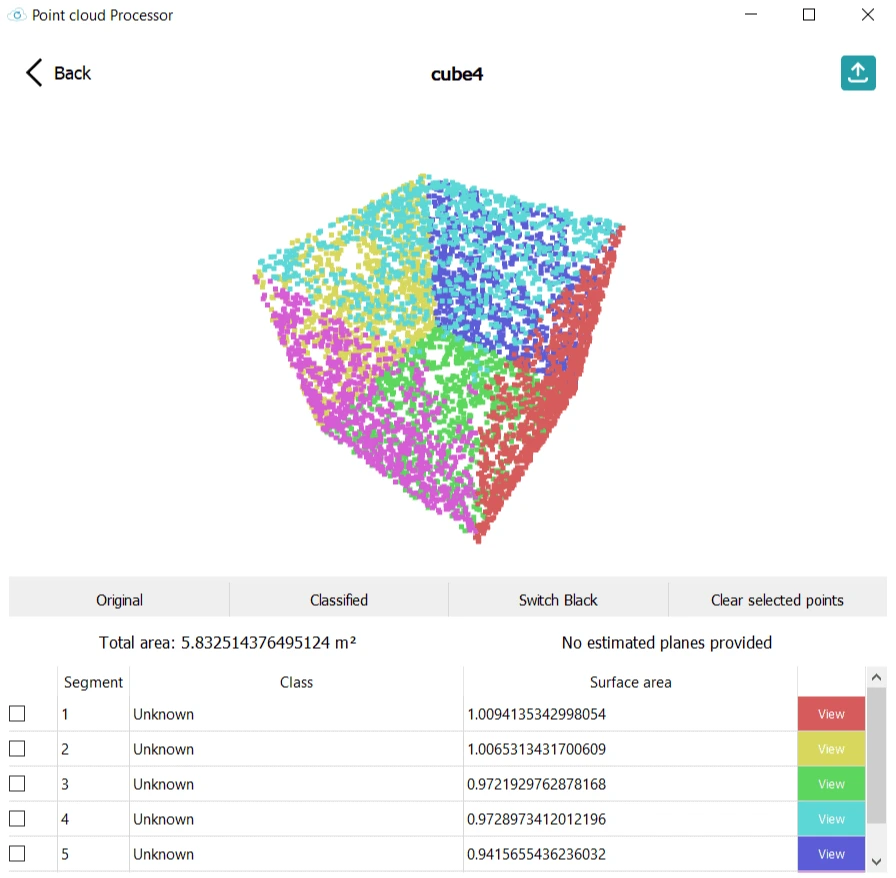The width and height of the screenshot is (896, 878).
Task: Clear selected points
Action: click(x=777, y=600)
